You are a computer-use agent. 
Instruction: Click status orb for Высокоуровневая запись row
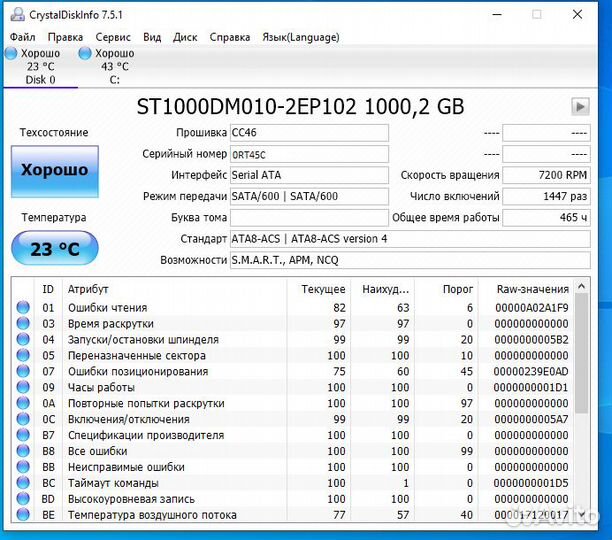(23, 499)
